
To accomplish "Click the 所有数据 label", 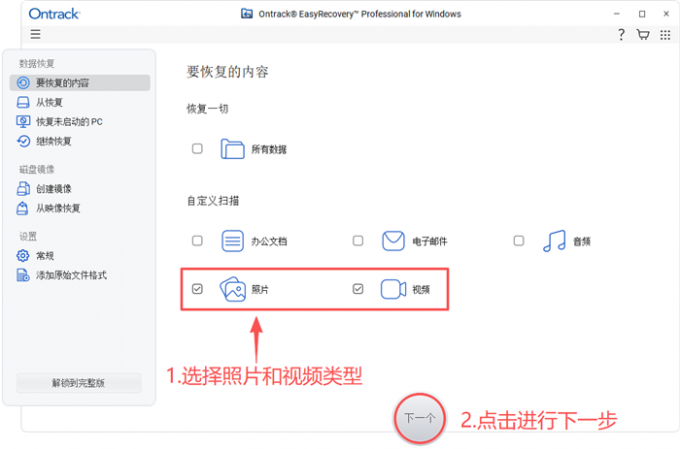I will (269, 150).
